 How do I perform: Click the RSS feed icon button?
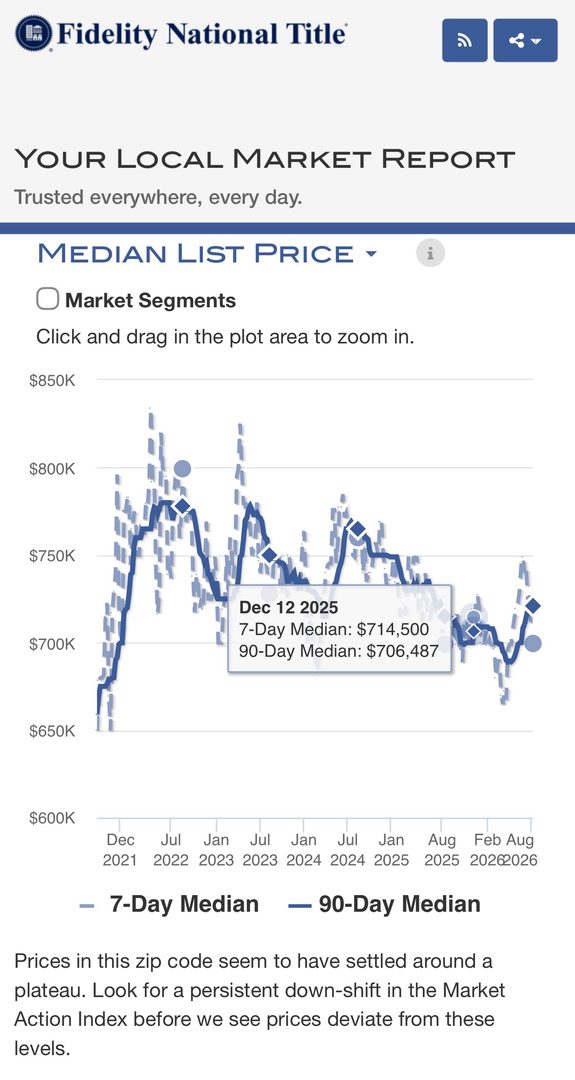tap(465, 41)
